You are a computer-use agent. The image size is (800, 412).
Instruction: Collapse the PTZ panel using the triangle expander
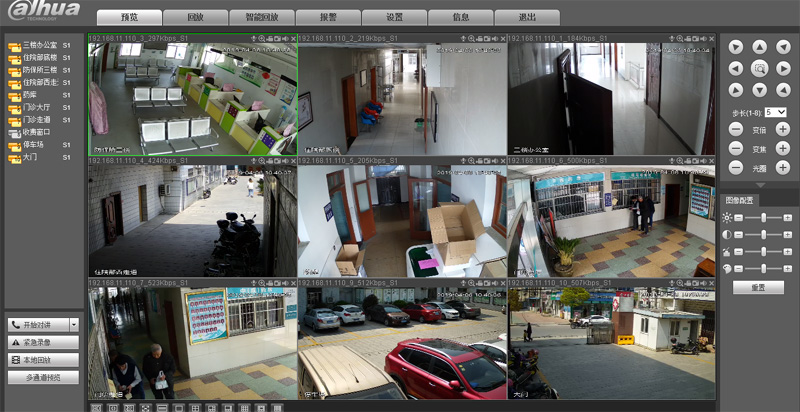[x=760, y=185]
